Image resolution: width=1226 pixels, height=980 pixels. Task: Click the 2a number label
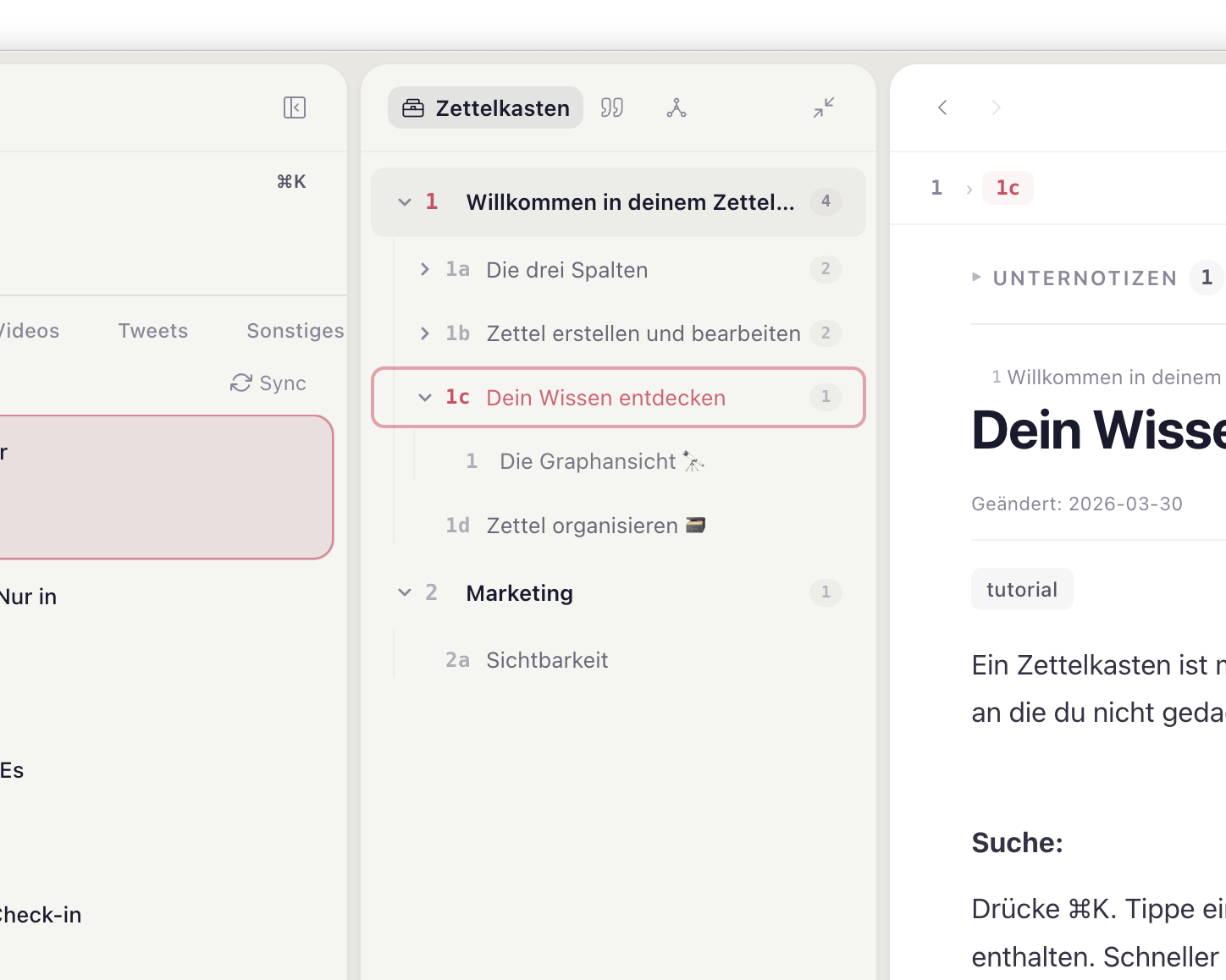[x=457, y=660]
